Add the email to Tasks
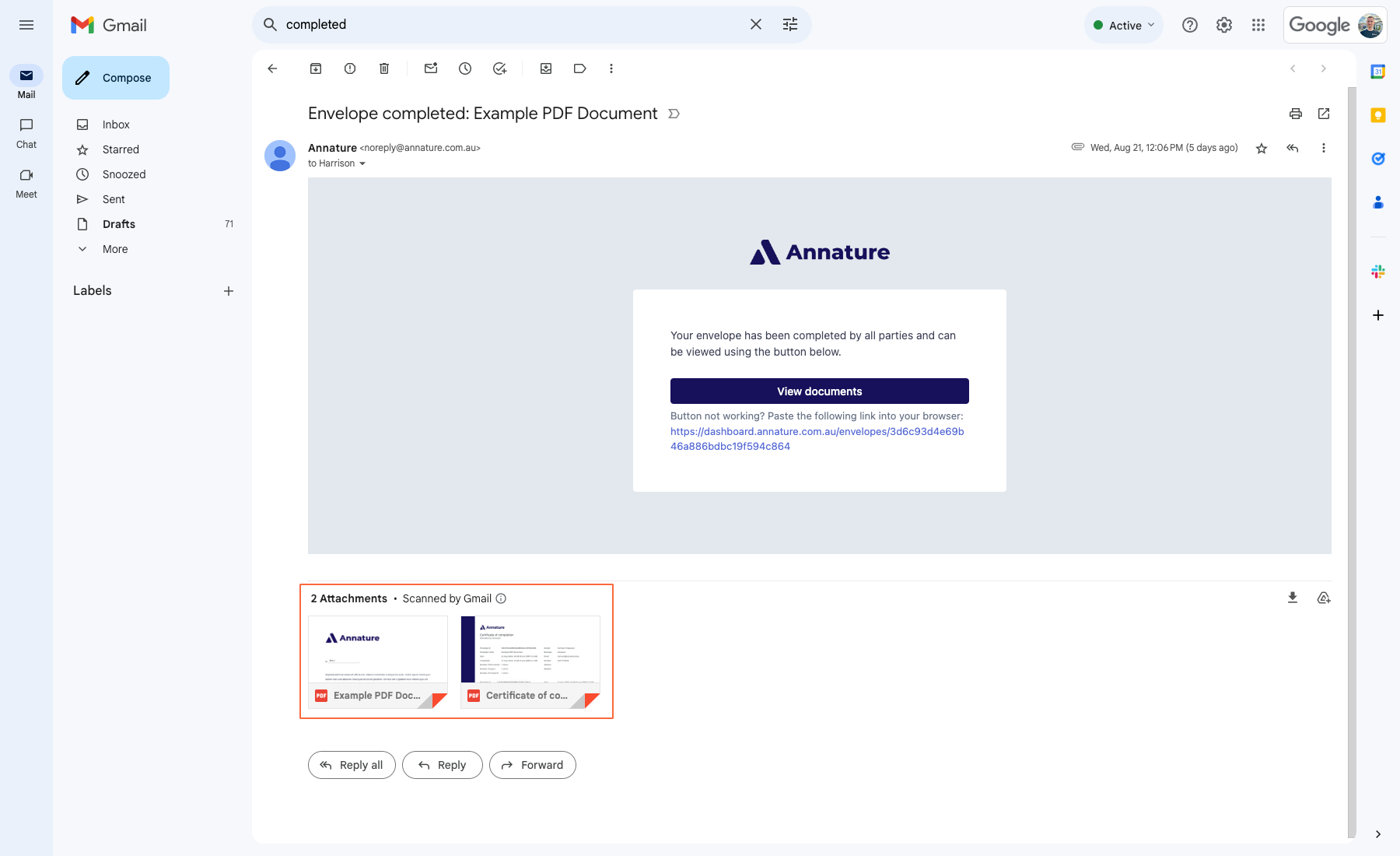Image resolution: width=1400 pixels, height=856 pixels. (499, 68)
